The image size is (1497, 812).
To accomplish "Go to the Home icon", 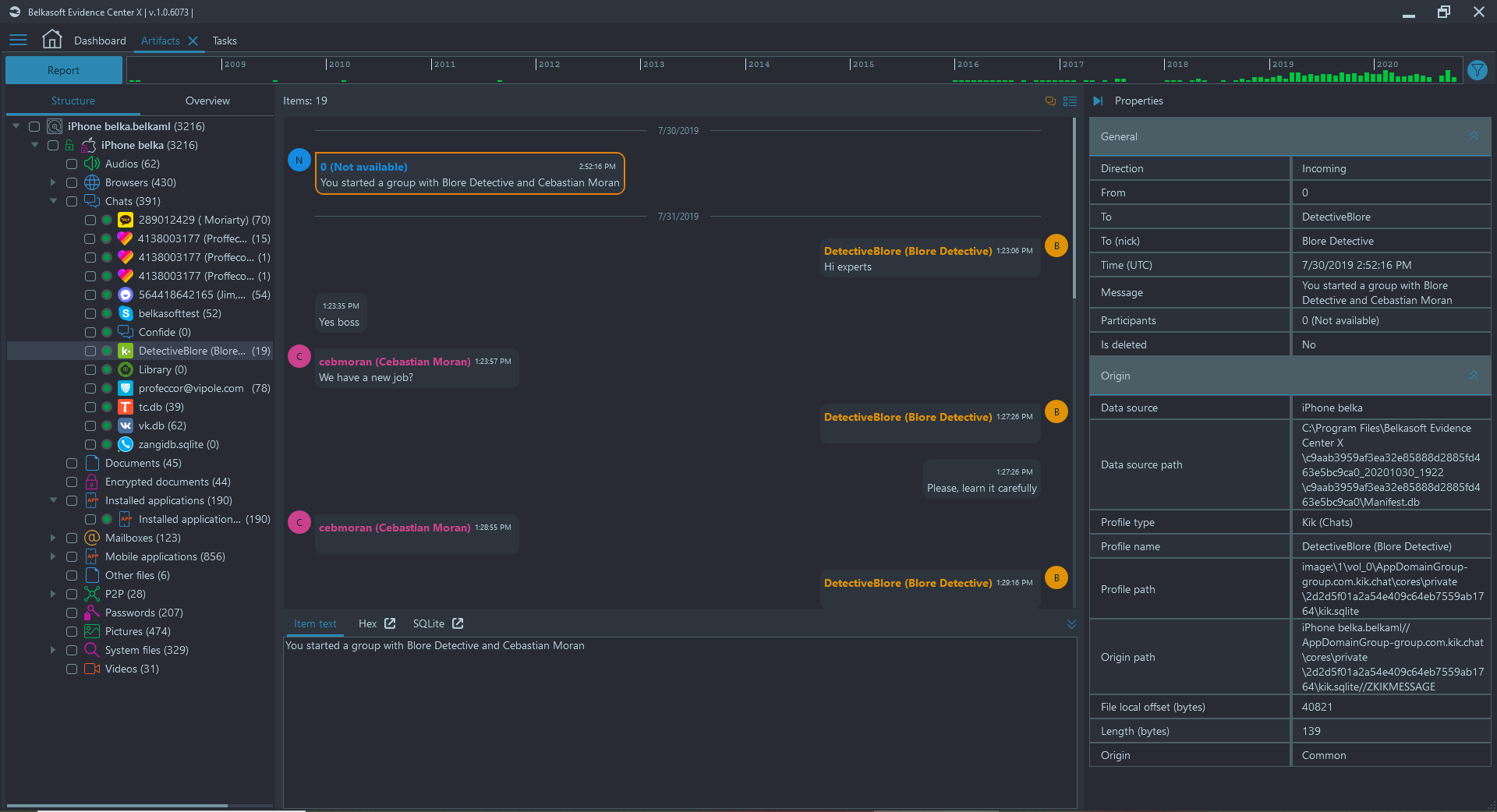I will [x=52, y=40].
